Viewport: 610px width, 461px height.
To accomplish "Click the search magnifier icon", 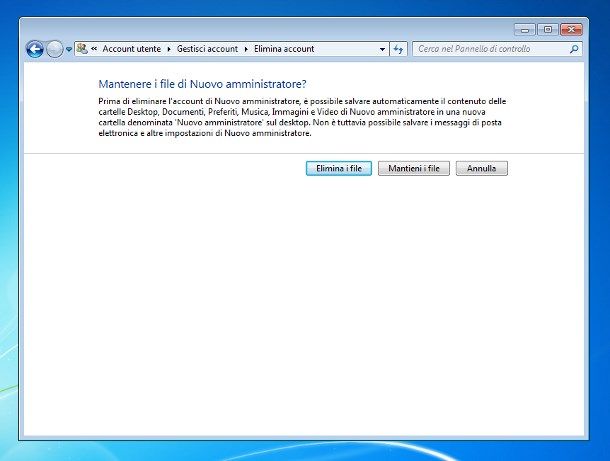I will tap(574, 49).
